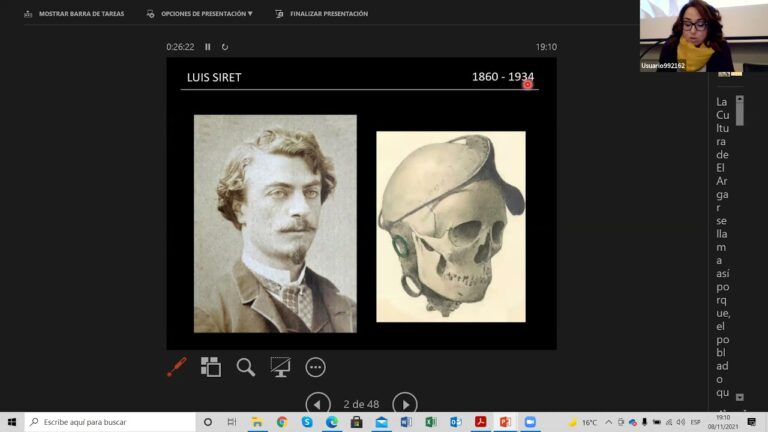Restart the presentation timer

click(225, 47)
